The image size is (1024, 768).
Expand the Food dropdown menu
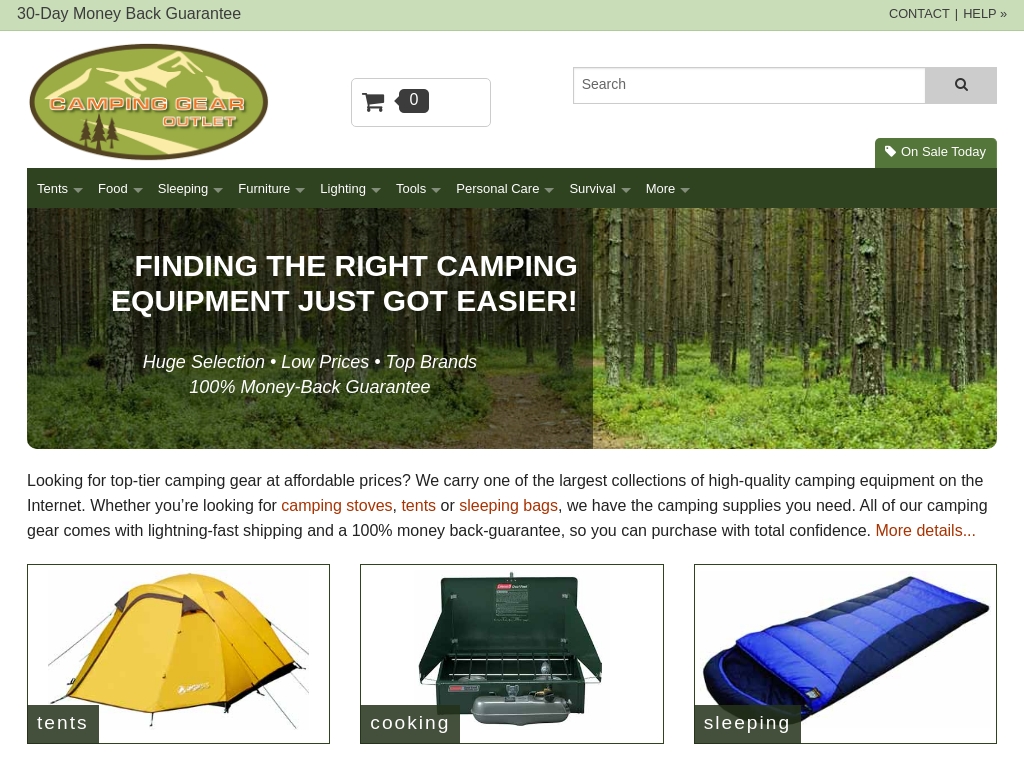(x=120, y=189)
